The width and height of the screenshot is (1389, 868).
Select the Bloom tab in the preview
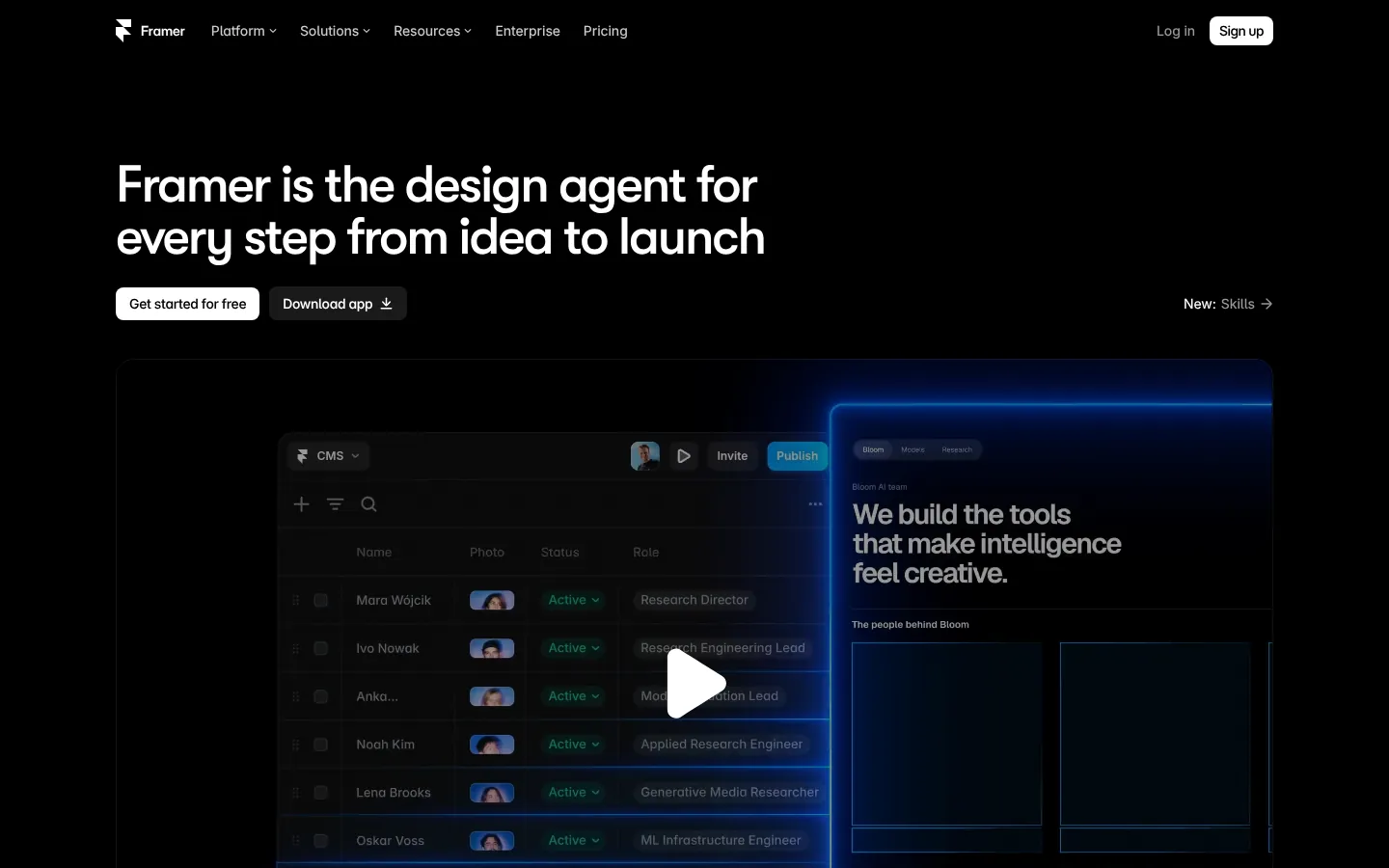point(873,449)
